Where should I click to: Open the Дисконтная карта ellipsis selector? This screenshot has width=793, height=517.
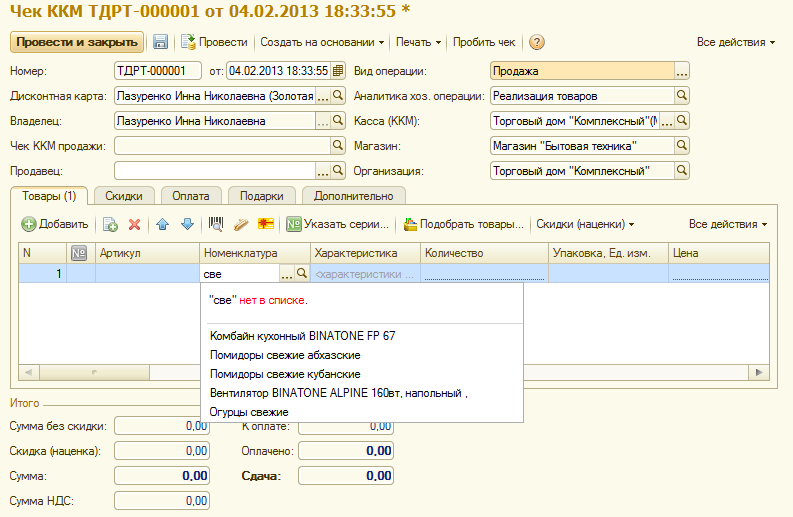323,96
